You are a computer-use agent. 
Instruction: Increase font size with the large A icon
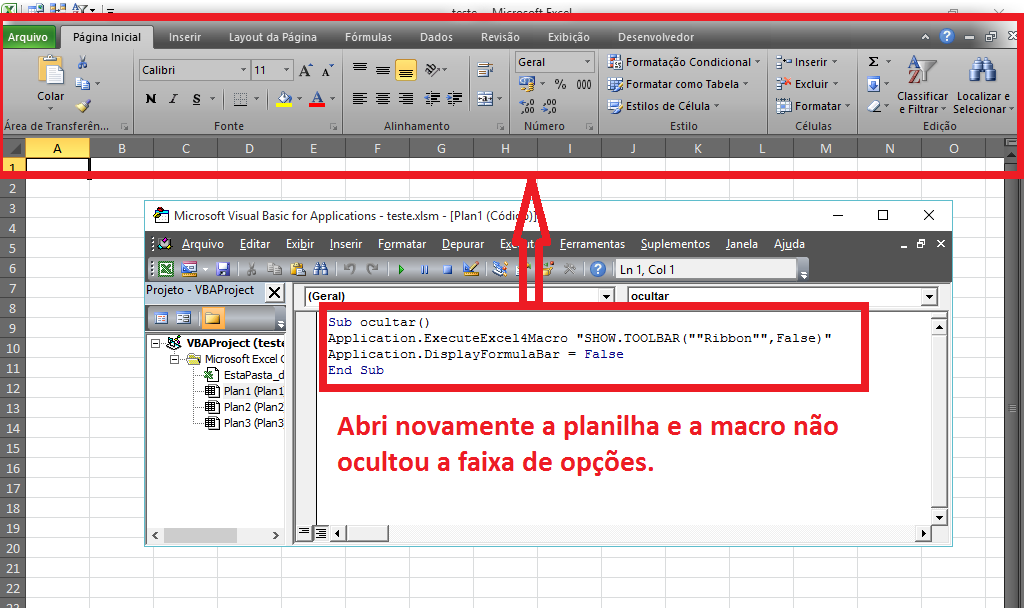(x=306, y=70)
